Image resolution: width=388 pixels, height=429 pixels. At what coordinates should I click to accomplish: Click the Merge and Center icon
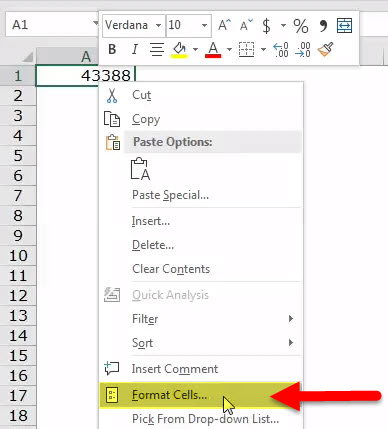(344, 25)
